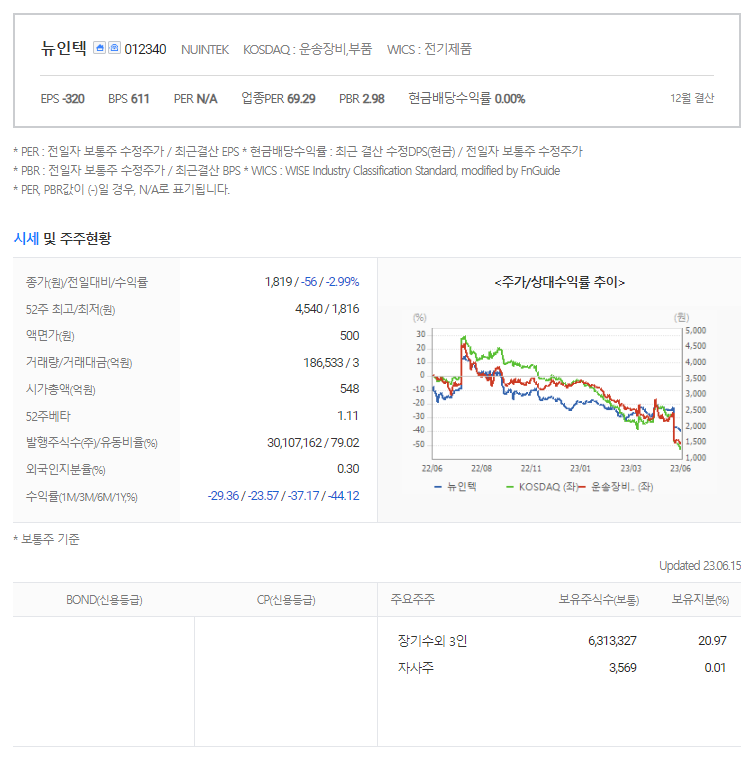Click the 거래량/거래대금(억원) row label
This screenshot has height=758, width=754.
click(79, 363)
